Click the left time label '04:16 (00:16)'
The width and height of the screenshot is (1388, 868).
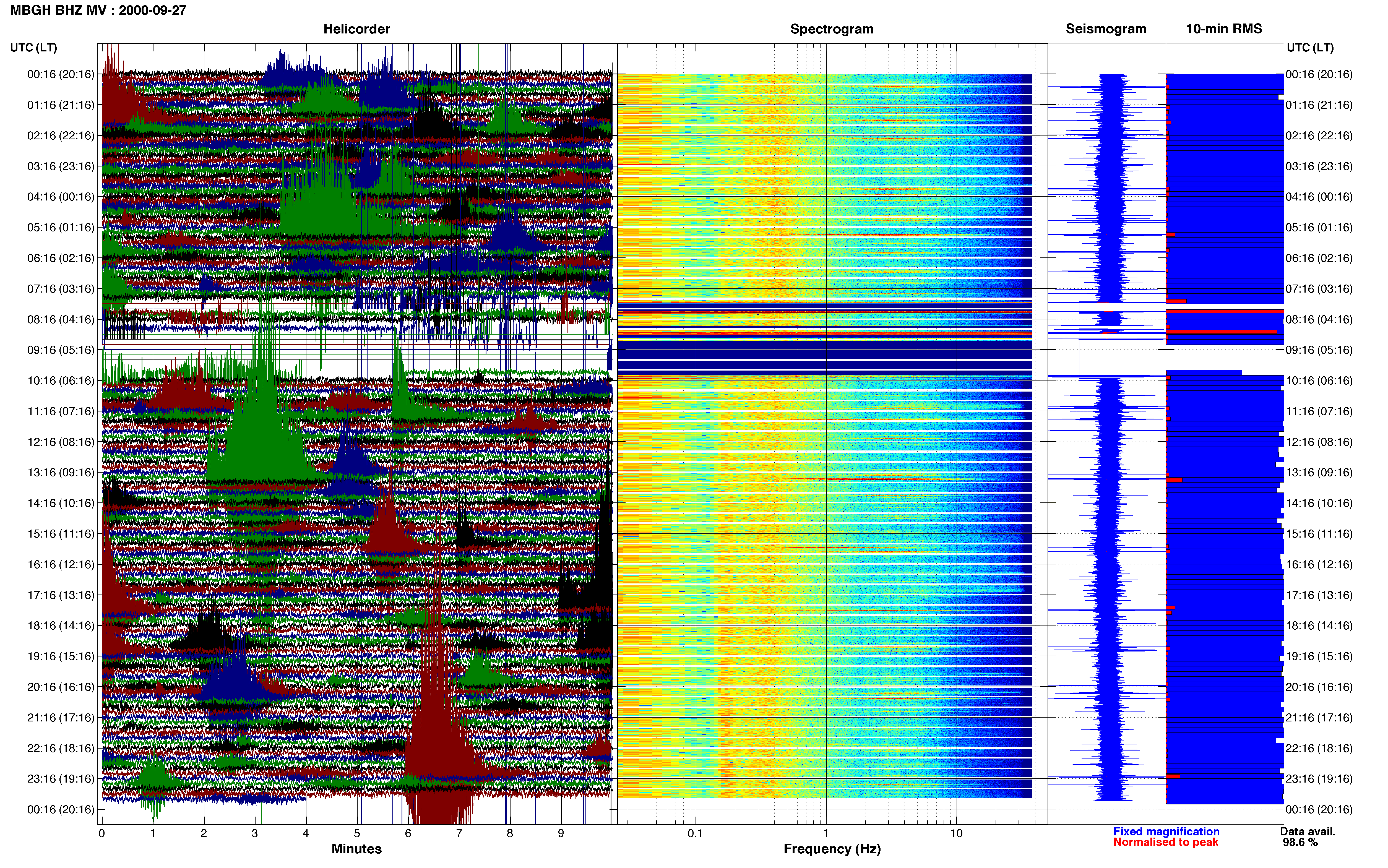tap(61, 197)
